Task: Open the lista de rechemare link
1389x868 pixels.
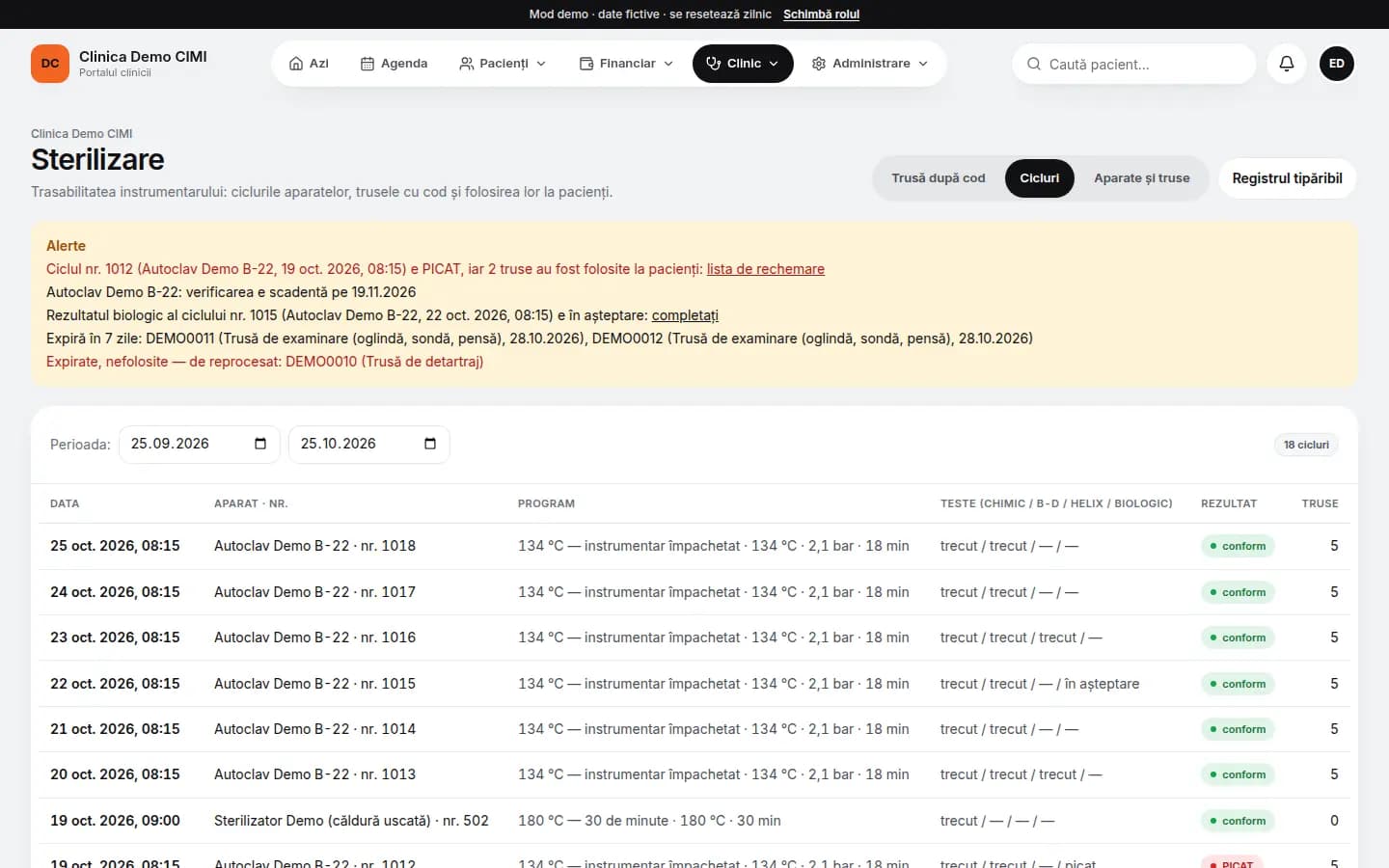Action: click(766, 269)
